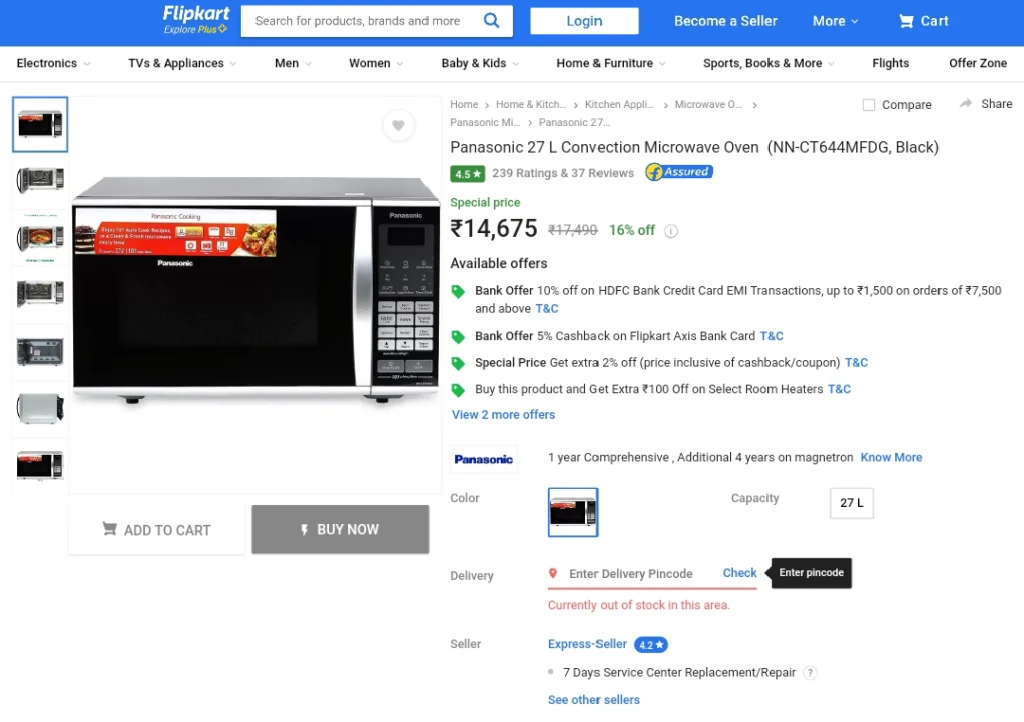Viewport: 1024px width, 722px height.
Task: Click Check delivery pincode
Action: click(x=739, y=573)
